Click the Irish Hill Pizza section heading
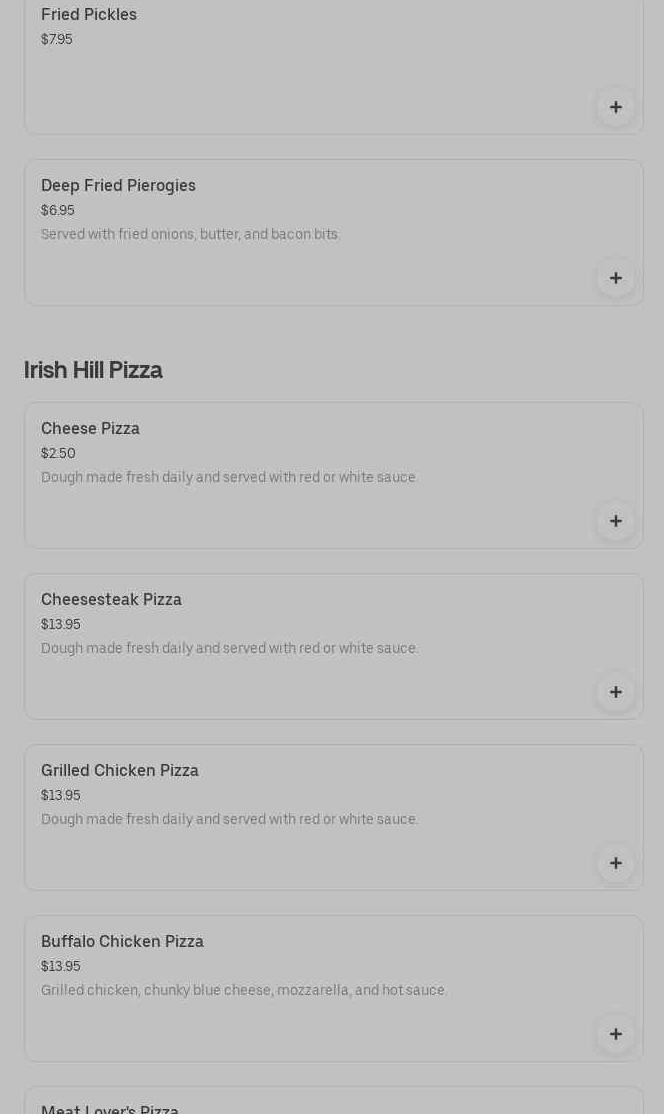 pos(93,370)
